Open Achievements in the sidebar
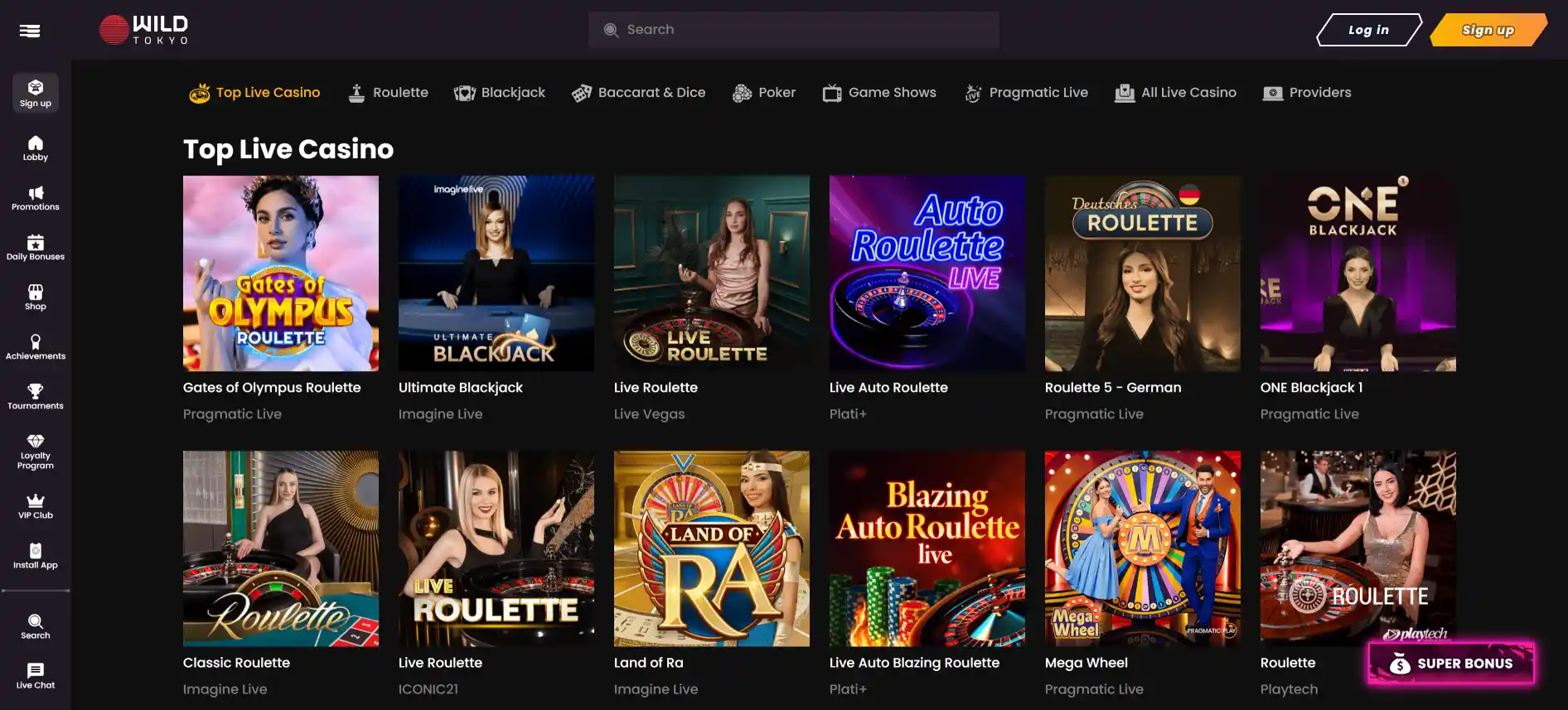The height and width of the screenshot is (710, 1568). coord(36,347)
